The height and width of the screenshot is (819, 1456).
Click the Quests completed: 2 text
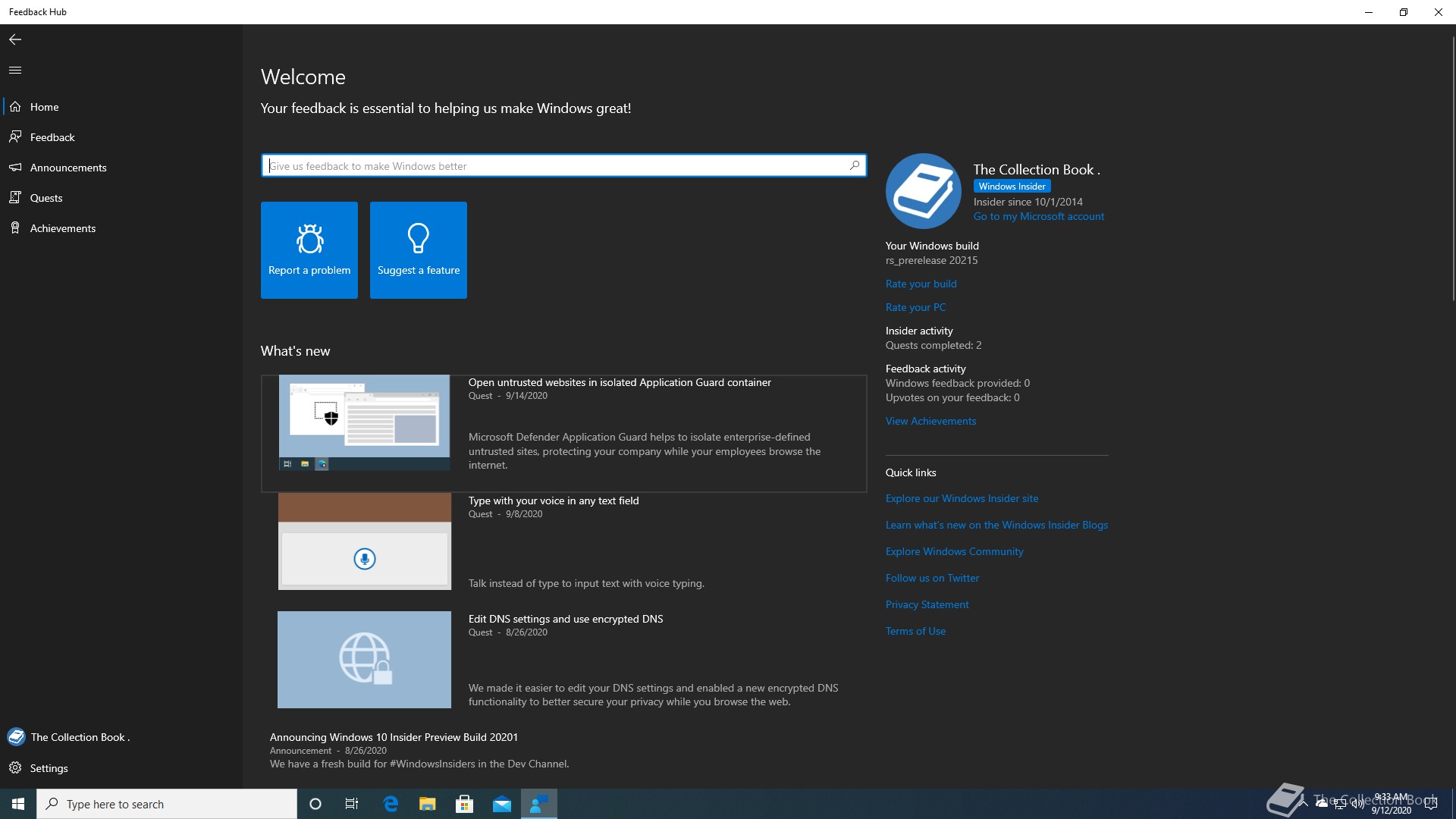tap(934, 345)
